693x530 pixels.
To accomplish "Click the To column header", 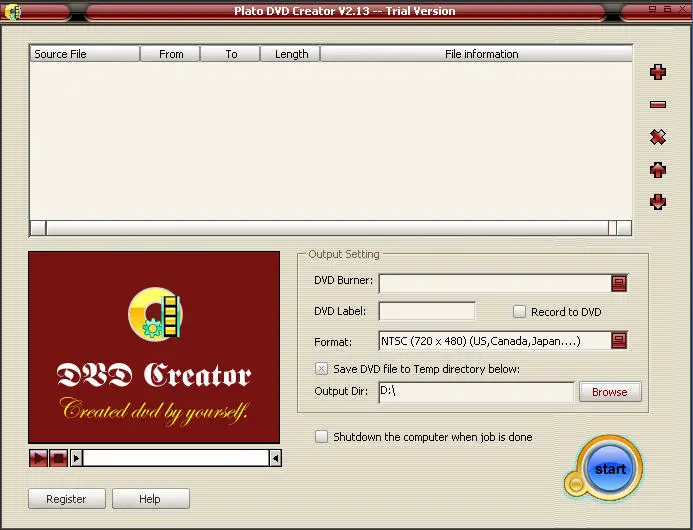I will coord(230,54).
